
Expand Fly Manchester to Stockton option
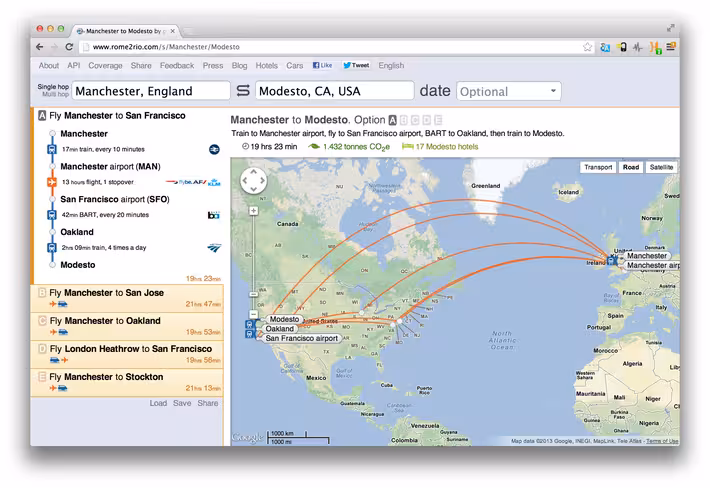pos(127,382)
